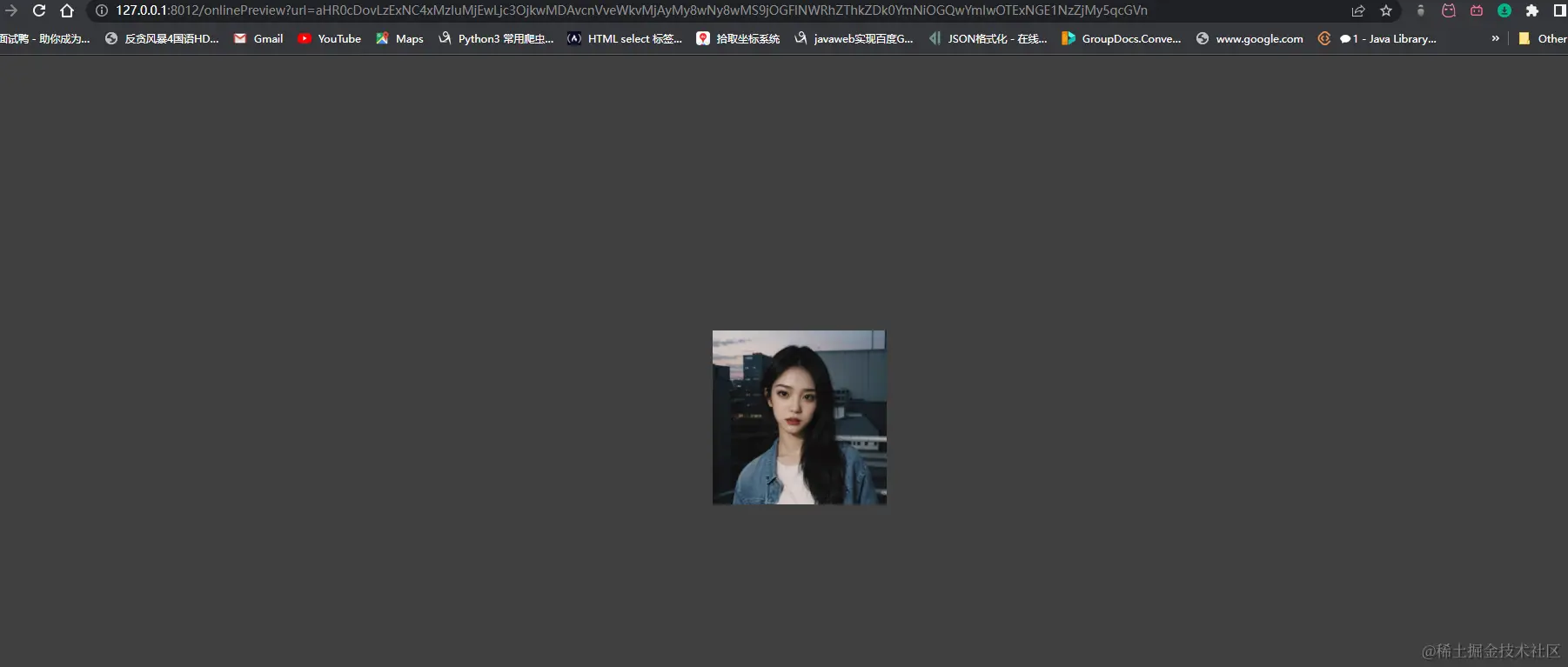Open the Extensions puzzle piece menu
1568x667 pixels.
(1532, 10)
